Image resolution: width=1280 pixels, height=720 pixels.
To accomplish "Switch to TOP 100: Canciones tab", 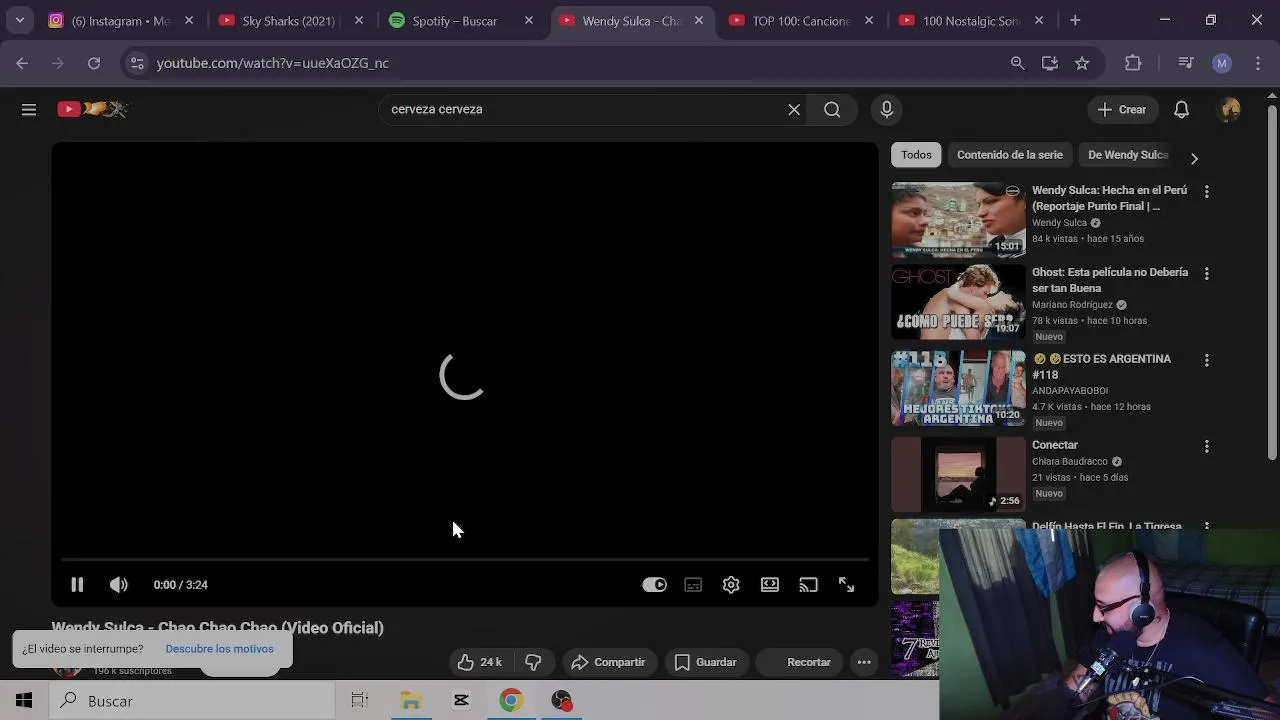I will click(802, 20).
